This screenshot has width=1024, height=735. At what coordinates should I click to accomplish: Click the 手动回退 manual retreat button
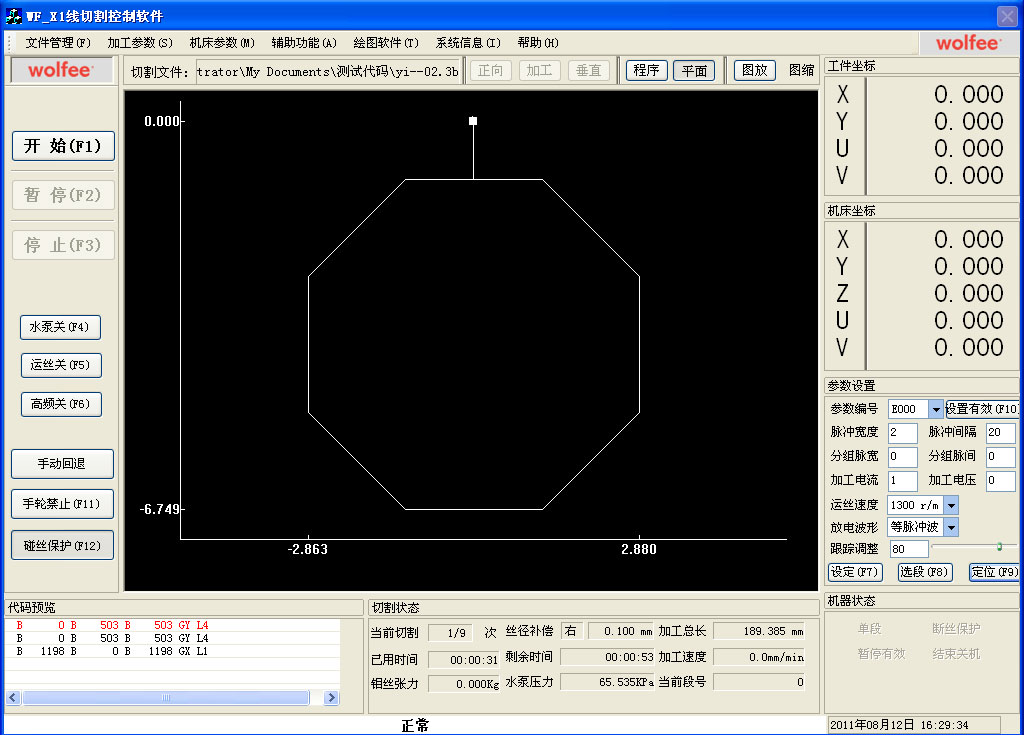click(x=62, y=464)
